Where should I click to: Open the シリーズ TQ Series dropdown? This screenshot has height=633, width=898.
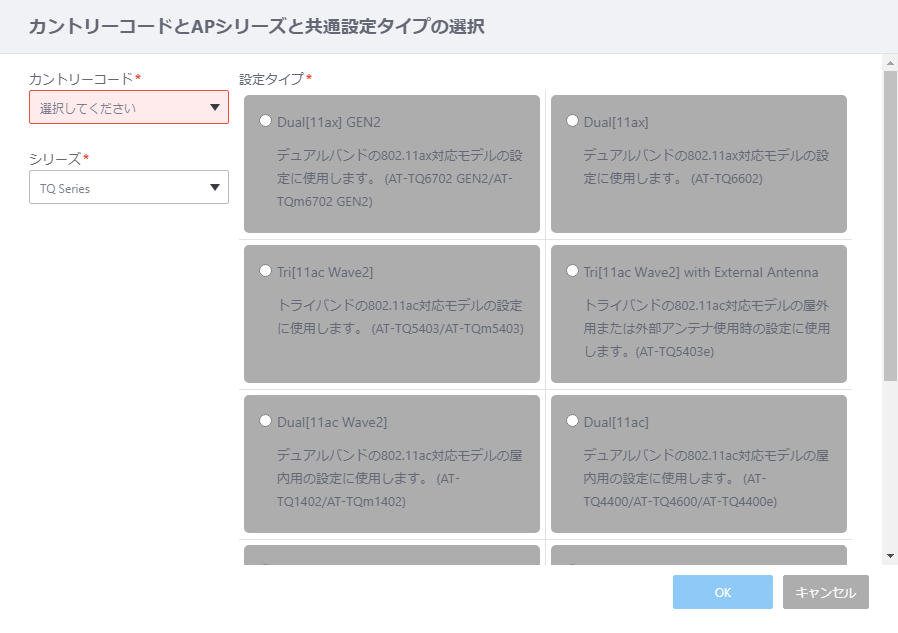pos(129,187)
